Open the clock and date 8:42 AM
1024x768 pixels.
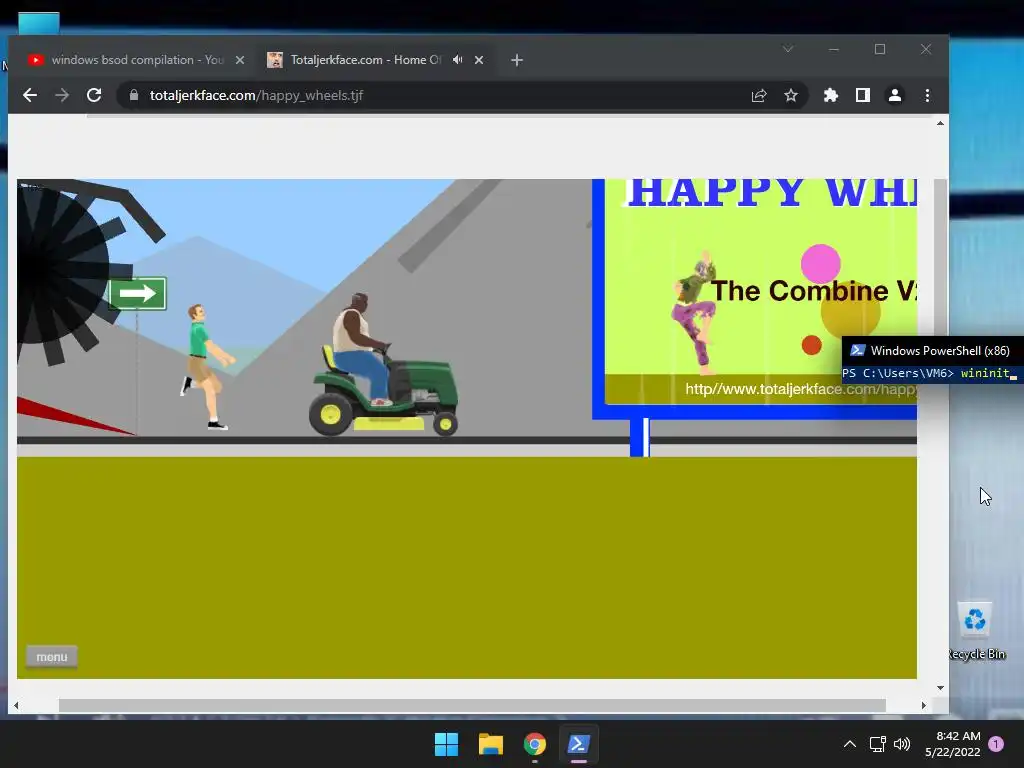[953, 744]
